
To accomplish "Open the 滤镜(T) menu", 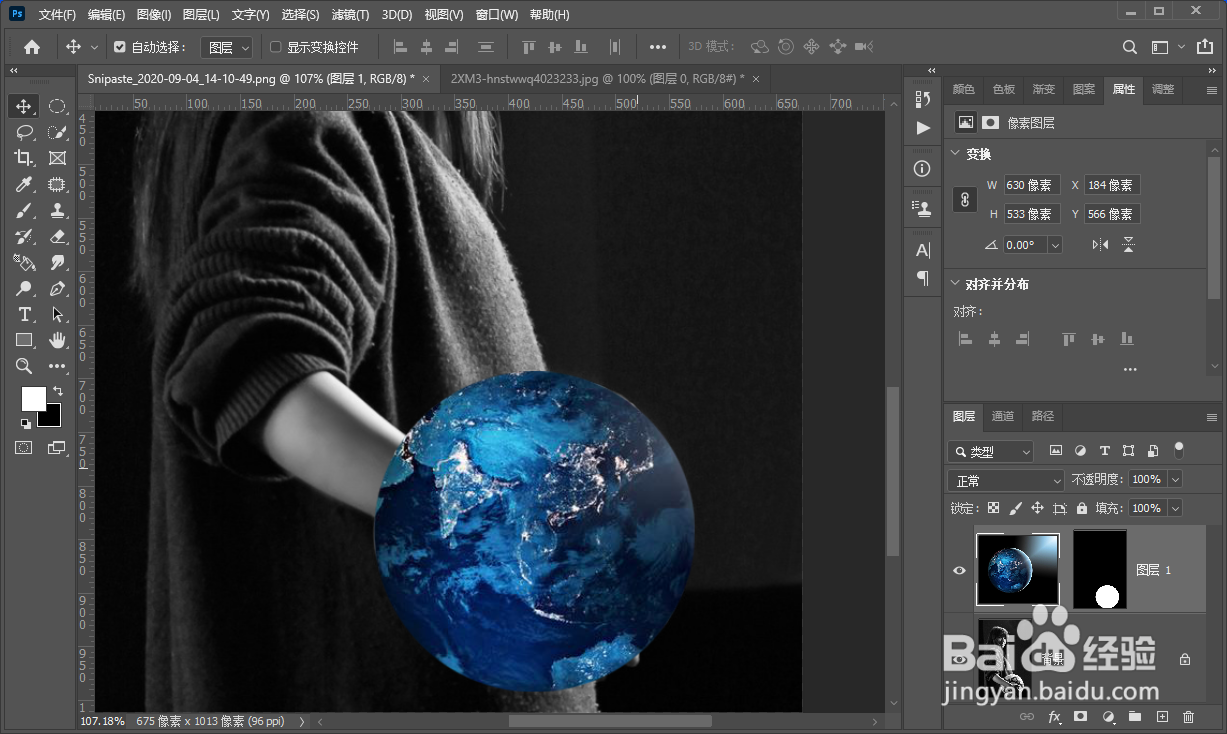I will [350, 15].
